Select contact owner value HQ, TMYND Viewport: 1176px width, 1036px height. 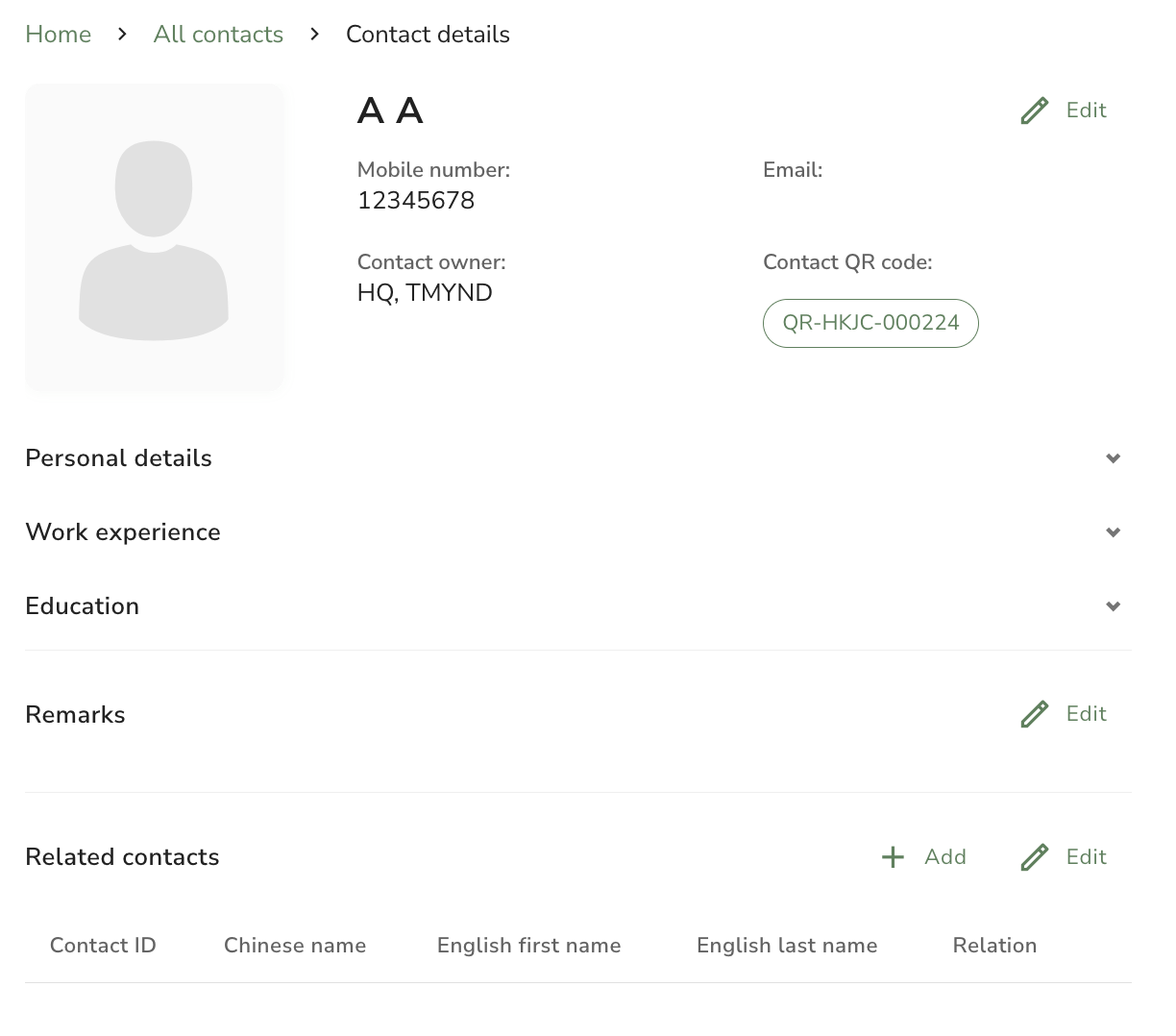[425, 293]
